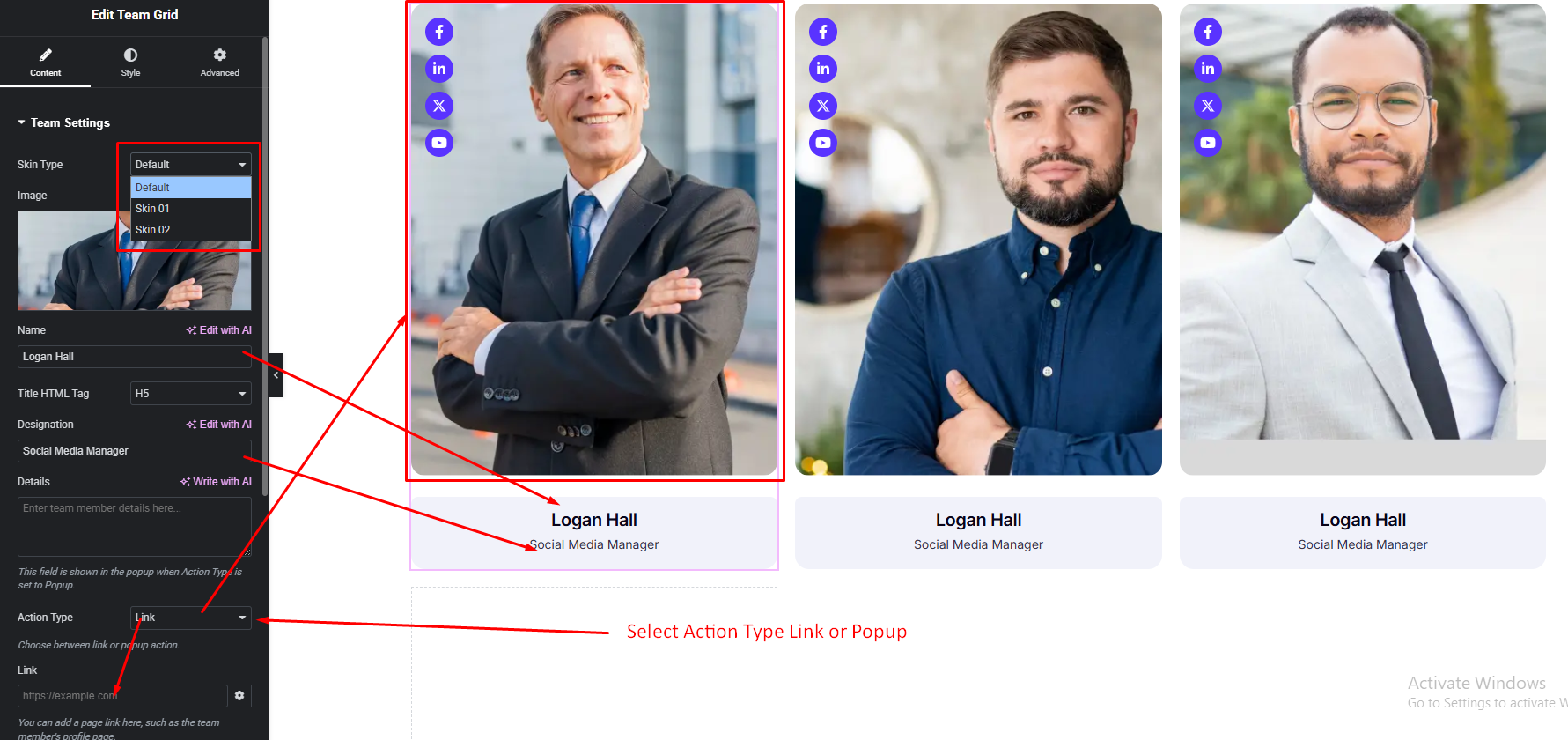Image resolution: width=1568 pixels, height=740 pixels.
Task: Collapse the editor panel handle
Action: point(276,375)
